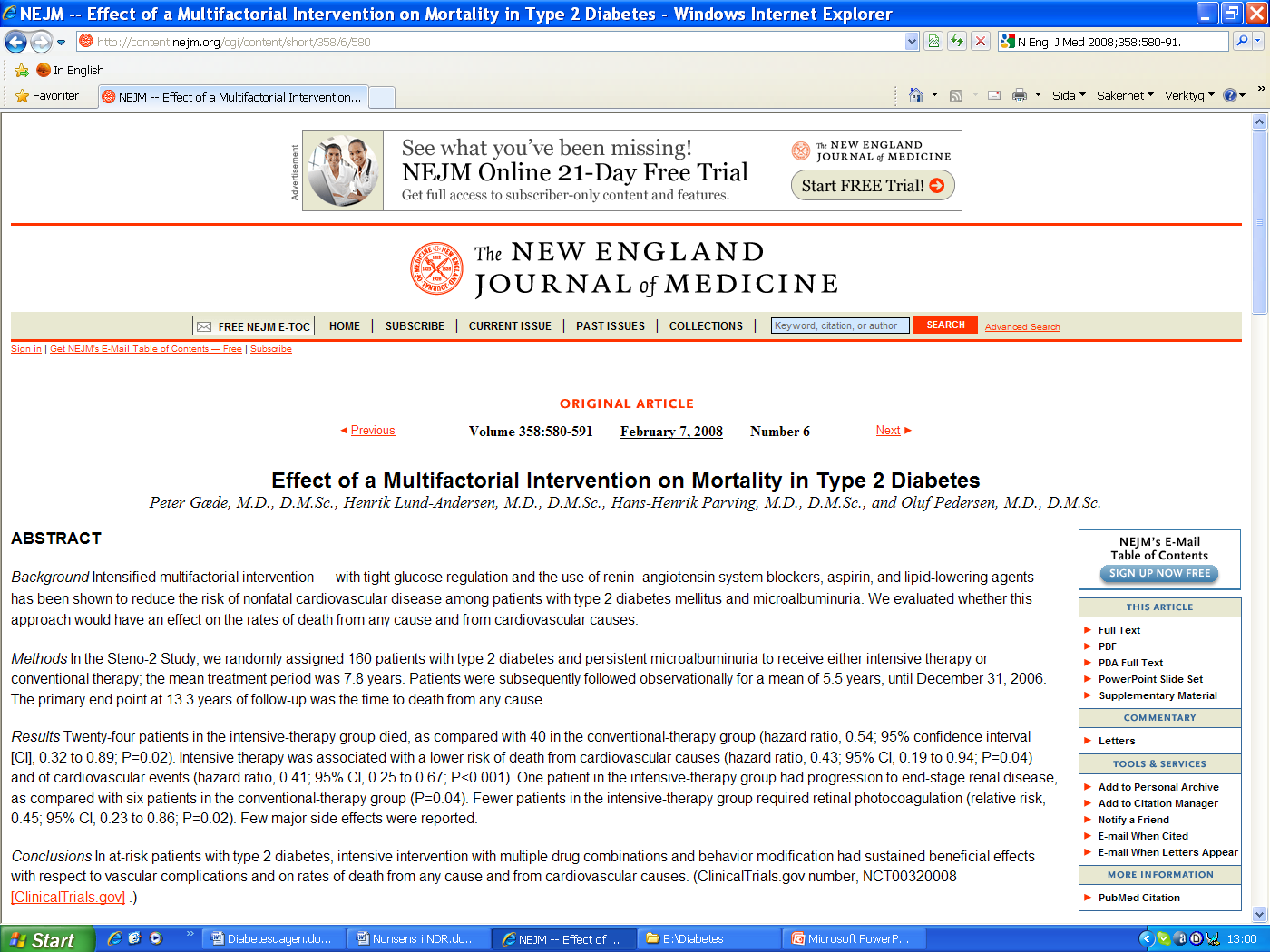Open the PowerPoint Slide Set link
This screenshot has width=1270, height=952.
point(1150,679)
